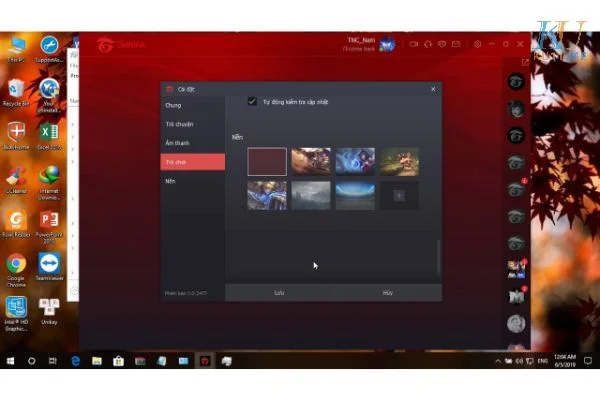Click the ENG language indicator
600x400 pixels.
click(542, 361)
